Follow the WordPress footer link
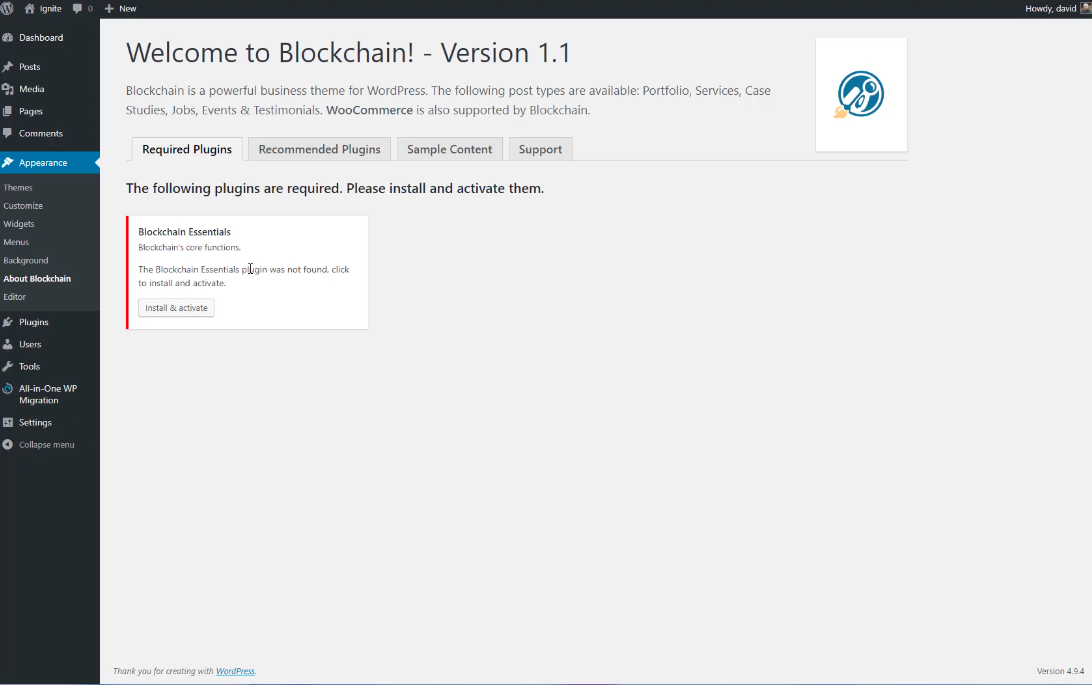The width and height of the screenshot is (1092, 685). (x=235, y=671)
